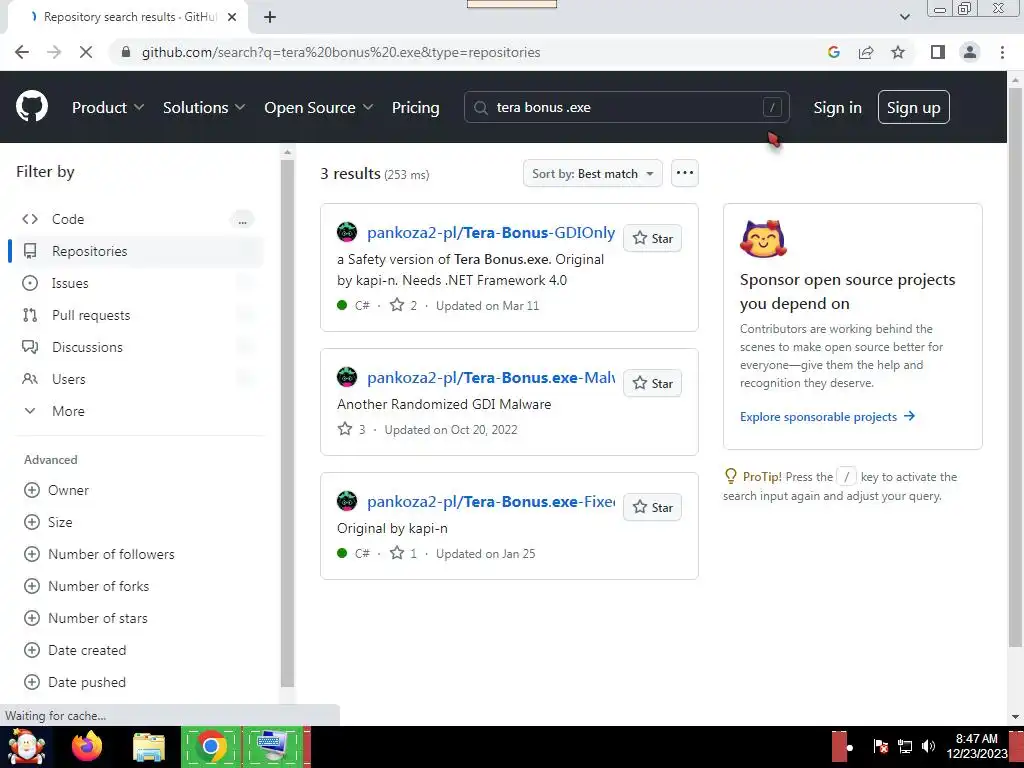Open the Chrome profile avatar

coord(970,52)
